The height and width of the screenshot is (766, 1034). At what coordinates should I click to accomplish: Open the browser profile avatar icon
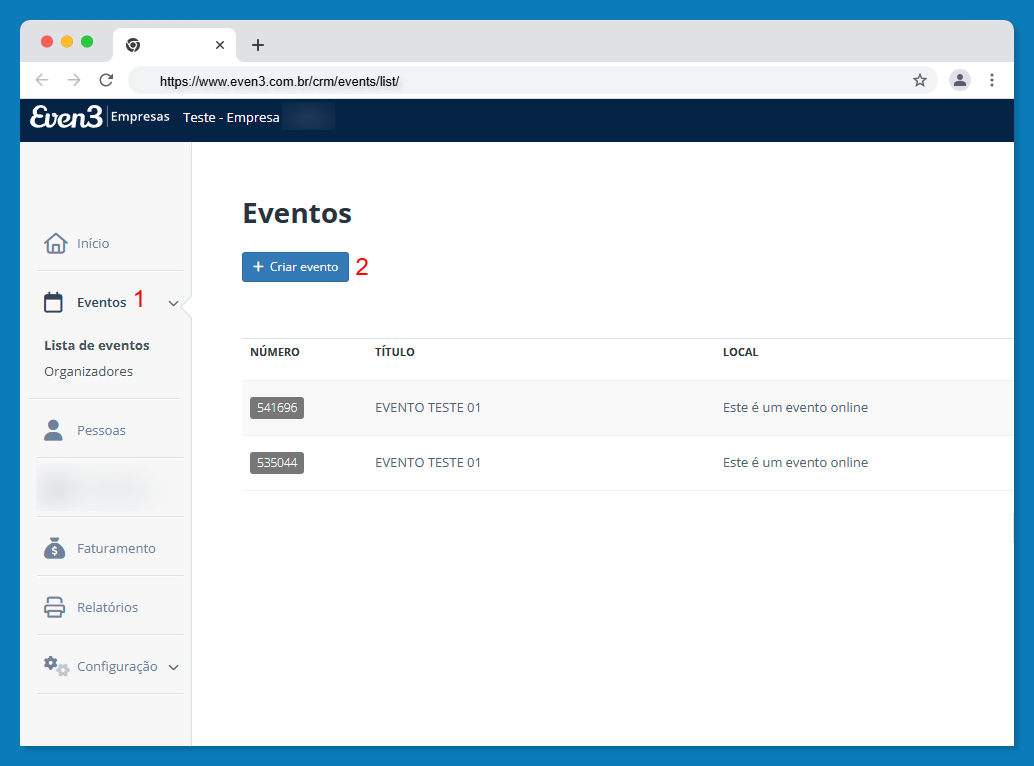click(960, 80)
